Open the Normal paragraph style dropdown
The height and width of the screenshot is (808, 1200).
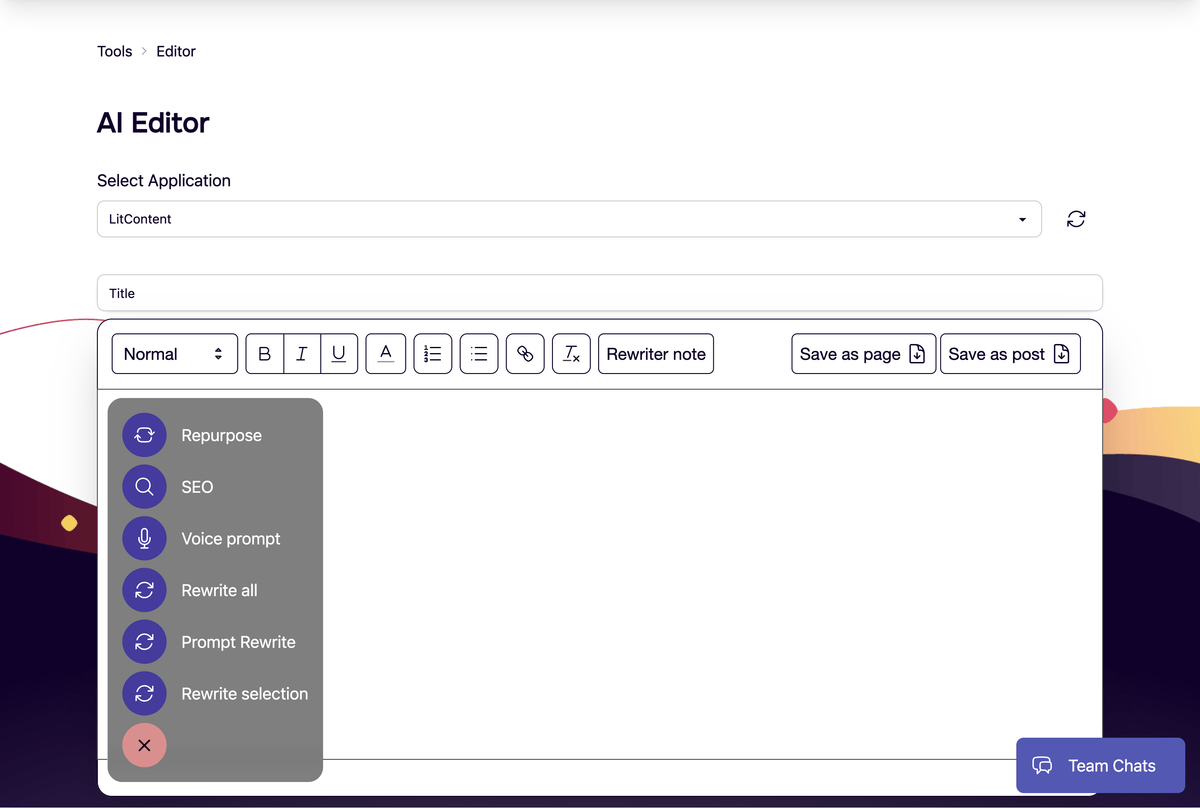pyautogui.click(x=174, y=353)
